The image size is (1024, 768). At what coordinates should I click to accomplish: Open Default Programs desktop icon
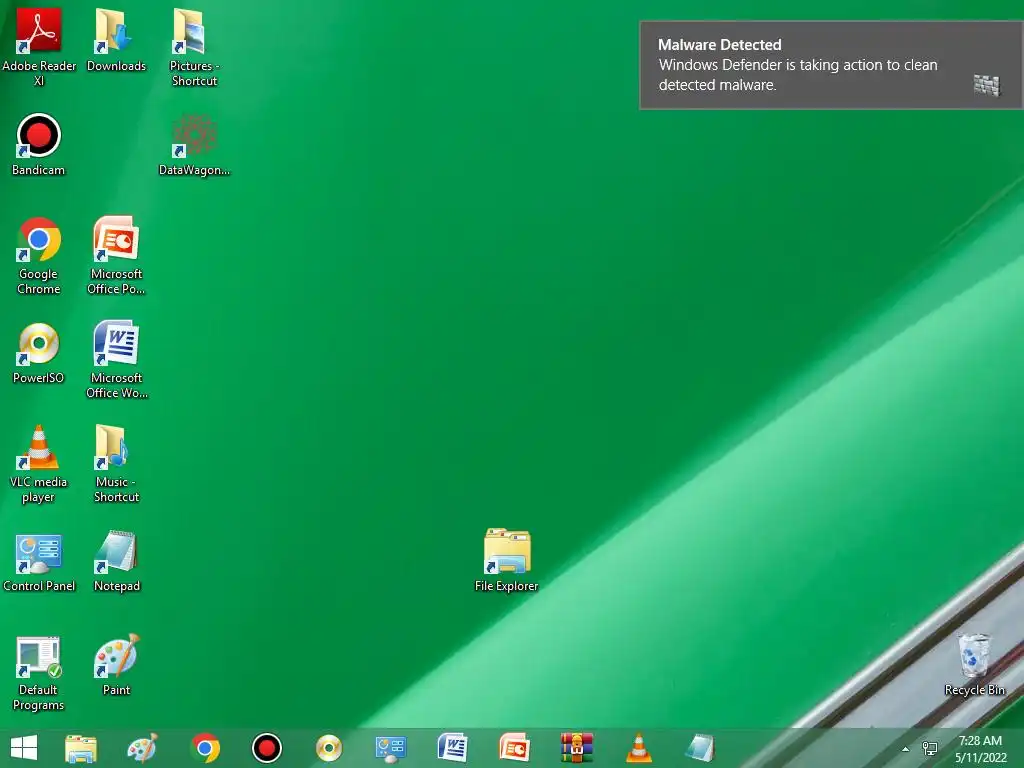(x=39, y=673)
